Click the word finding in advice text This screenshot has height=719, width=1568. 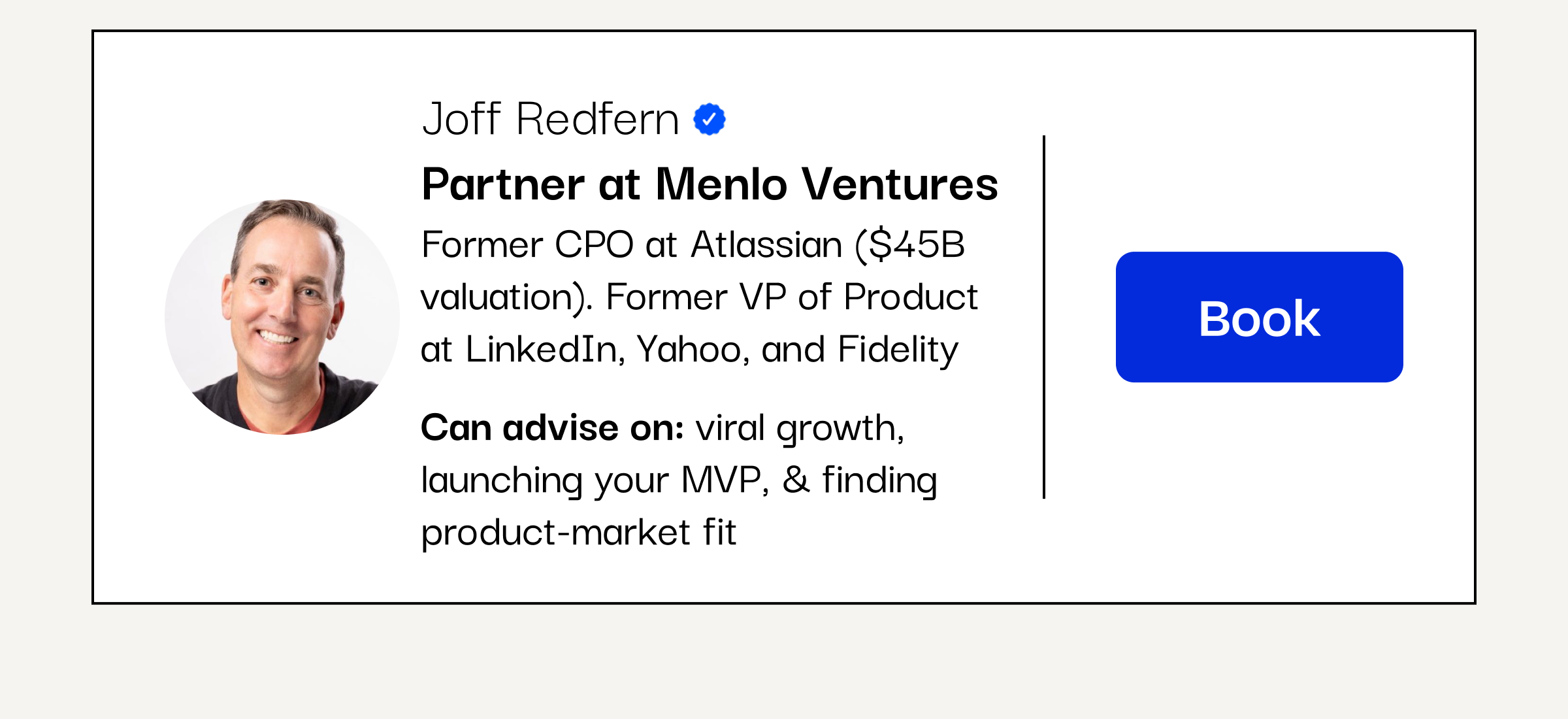879,482
